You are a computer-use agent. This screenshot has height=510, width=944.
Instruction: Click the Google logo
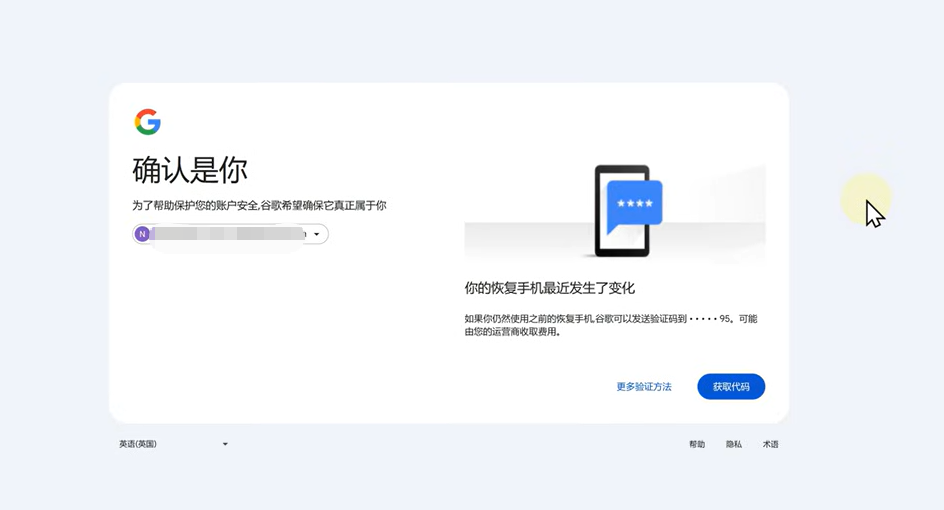(x=148, y=122)
